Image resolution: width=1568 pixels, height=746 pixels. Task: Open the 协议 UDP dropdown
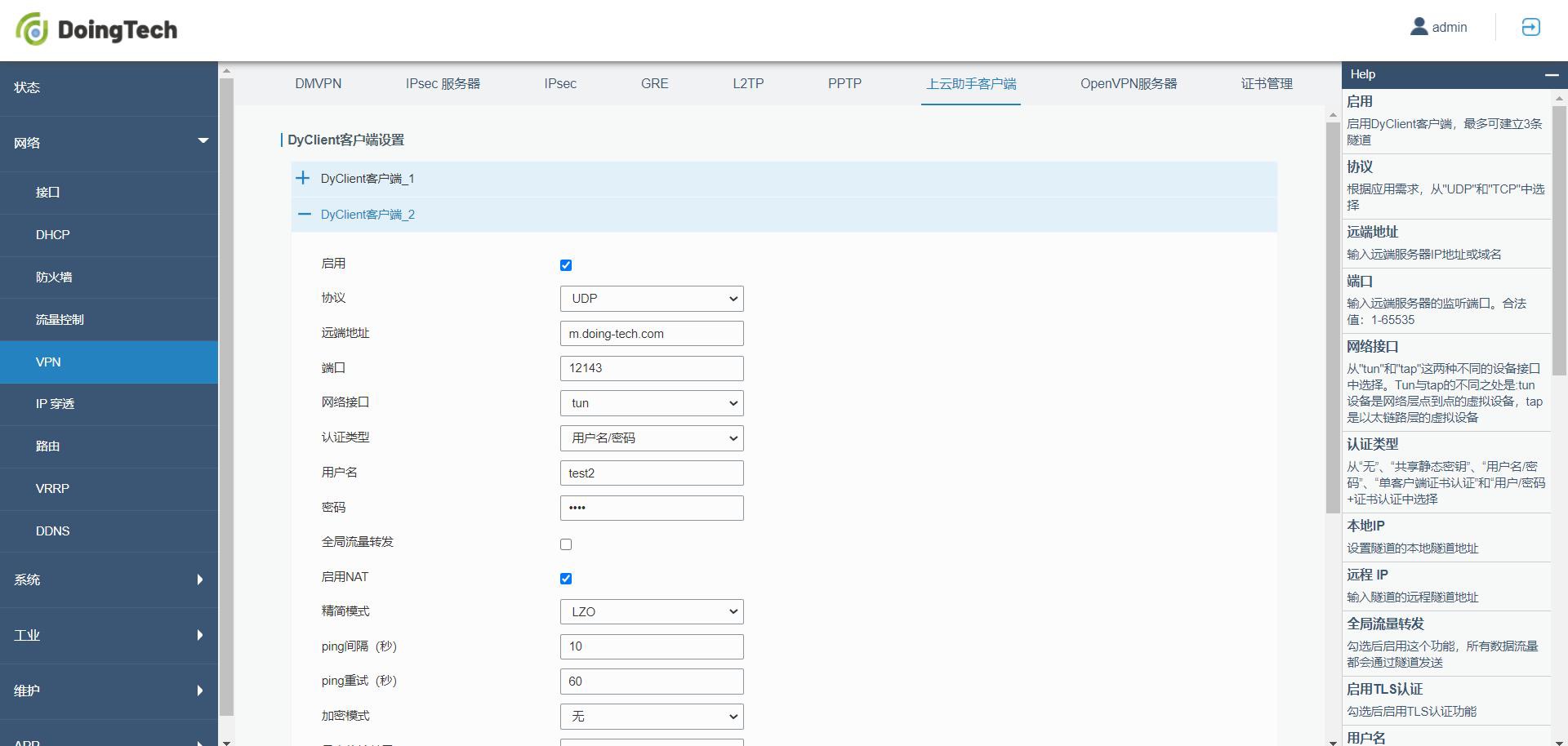coord(652,299)
